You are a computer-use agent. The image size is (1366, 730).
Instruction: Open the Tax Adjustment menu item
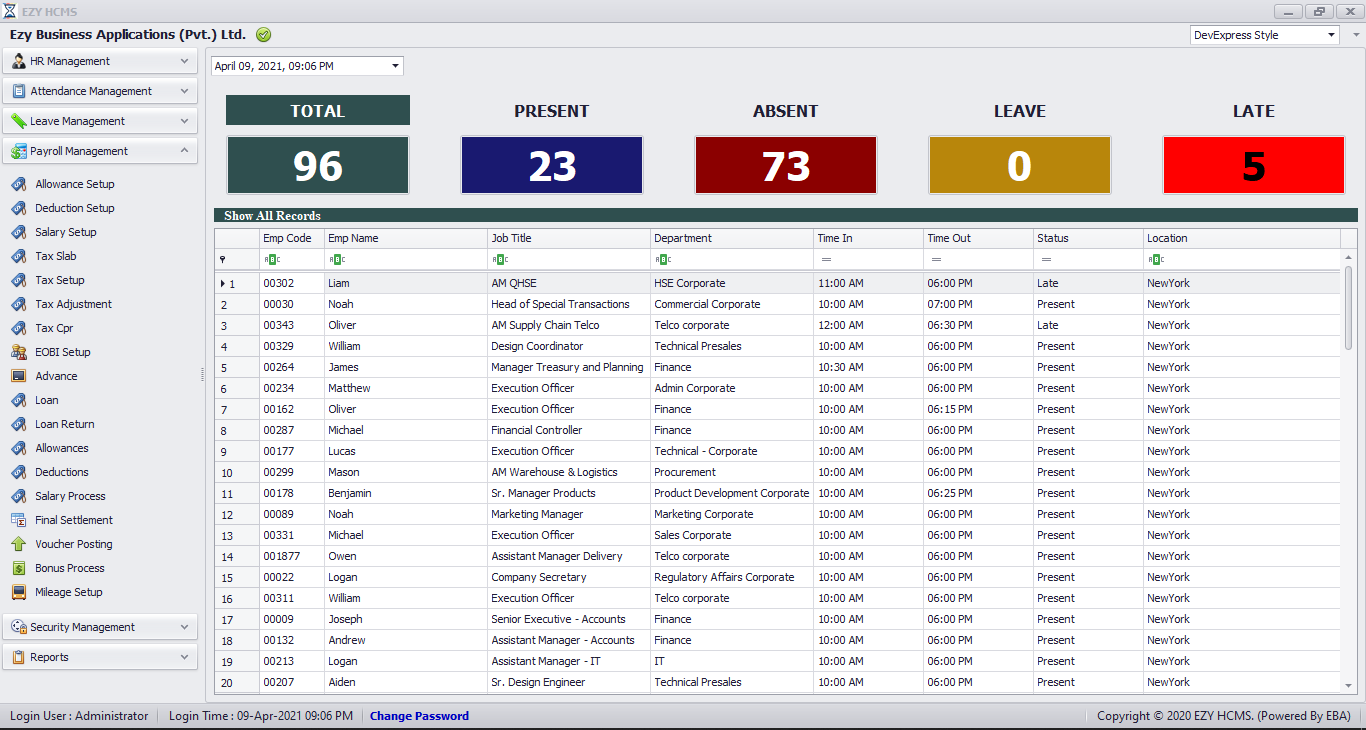73,304
